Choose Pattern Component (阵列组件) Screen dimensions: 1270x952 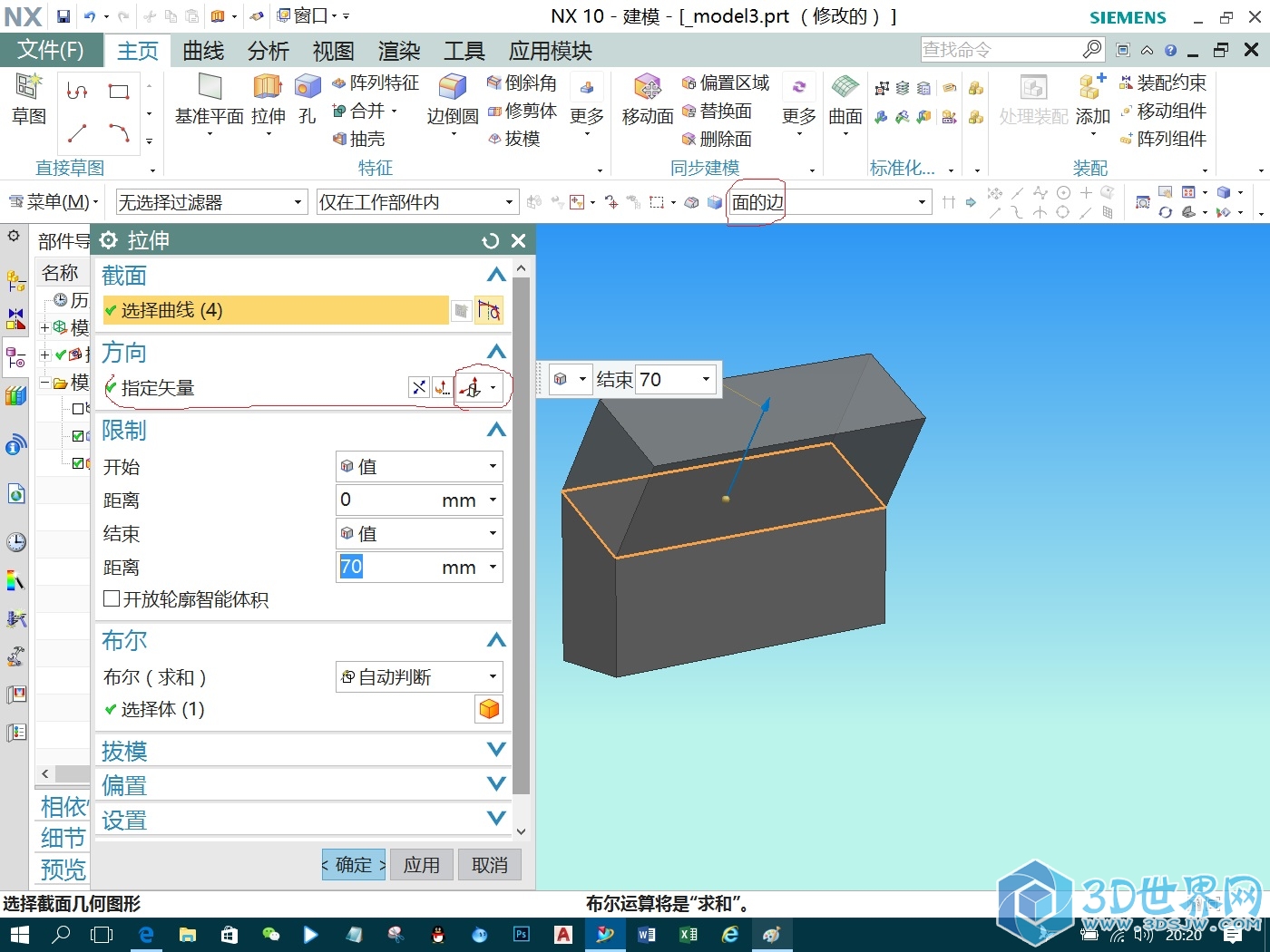tap(1163, 139)
